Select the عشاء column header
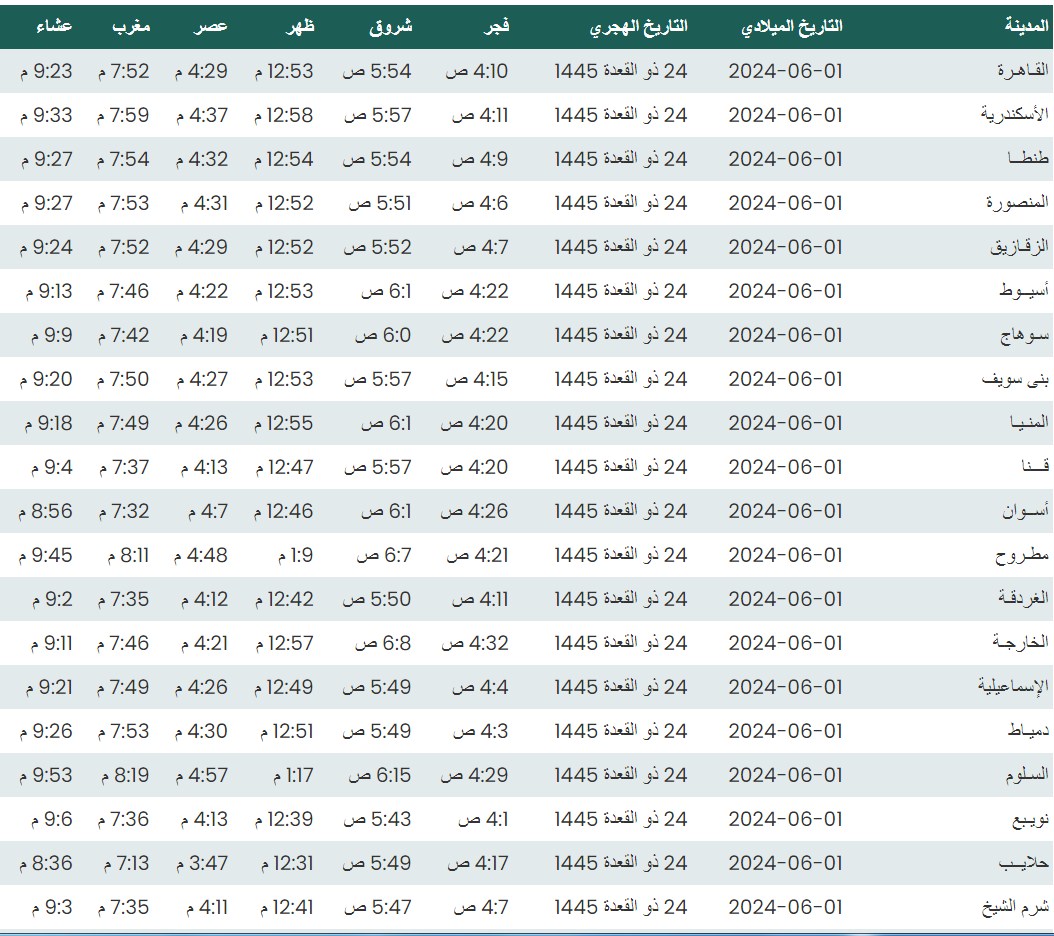 point(52,27)
